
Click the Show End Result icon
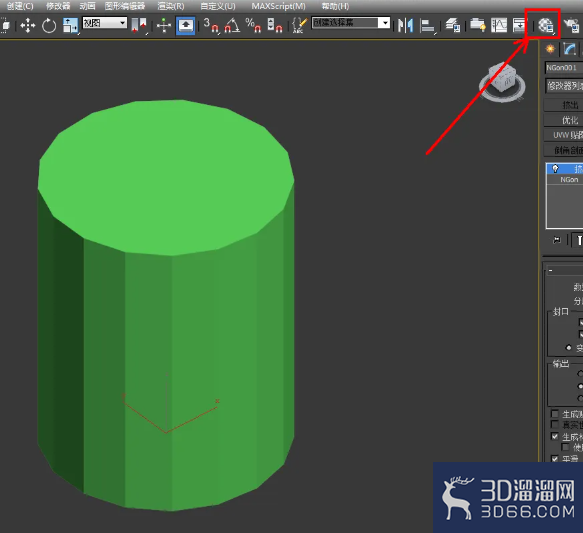(578, 240)
